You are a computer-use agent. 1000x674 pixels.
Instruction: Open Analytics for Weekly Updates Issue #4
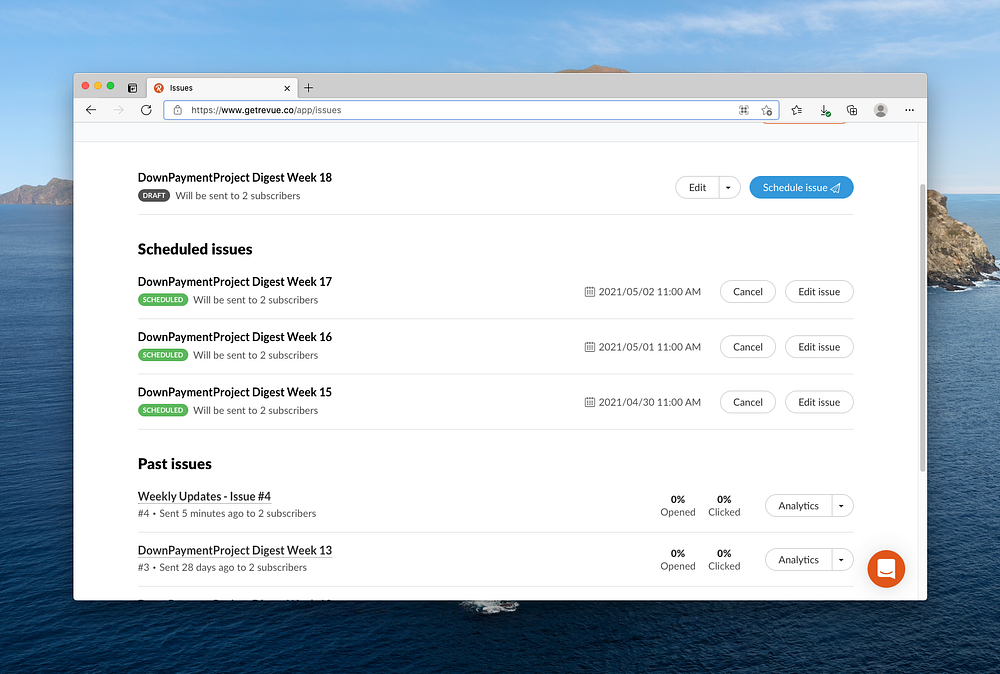pos(798,506)
